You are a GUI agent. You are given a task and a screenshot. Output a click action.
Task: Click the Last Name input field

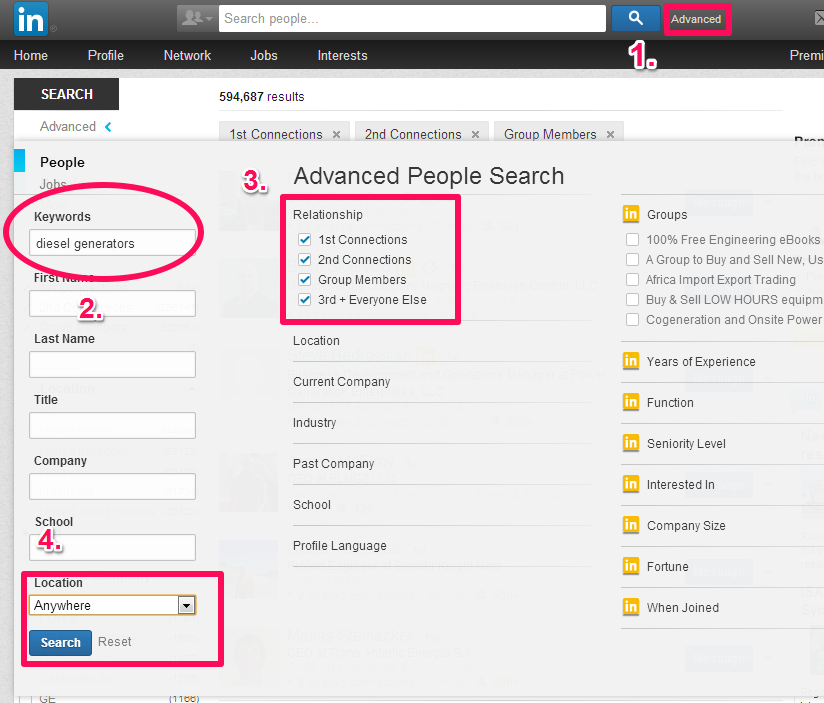tap(112, 365)
